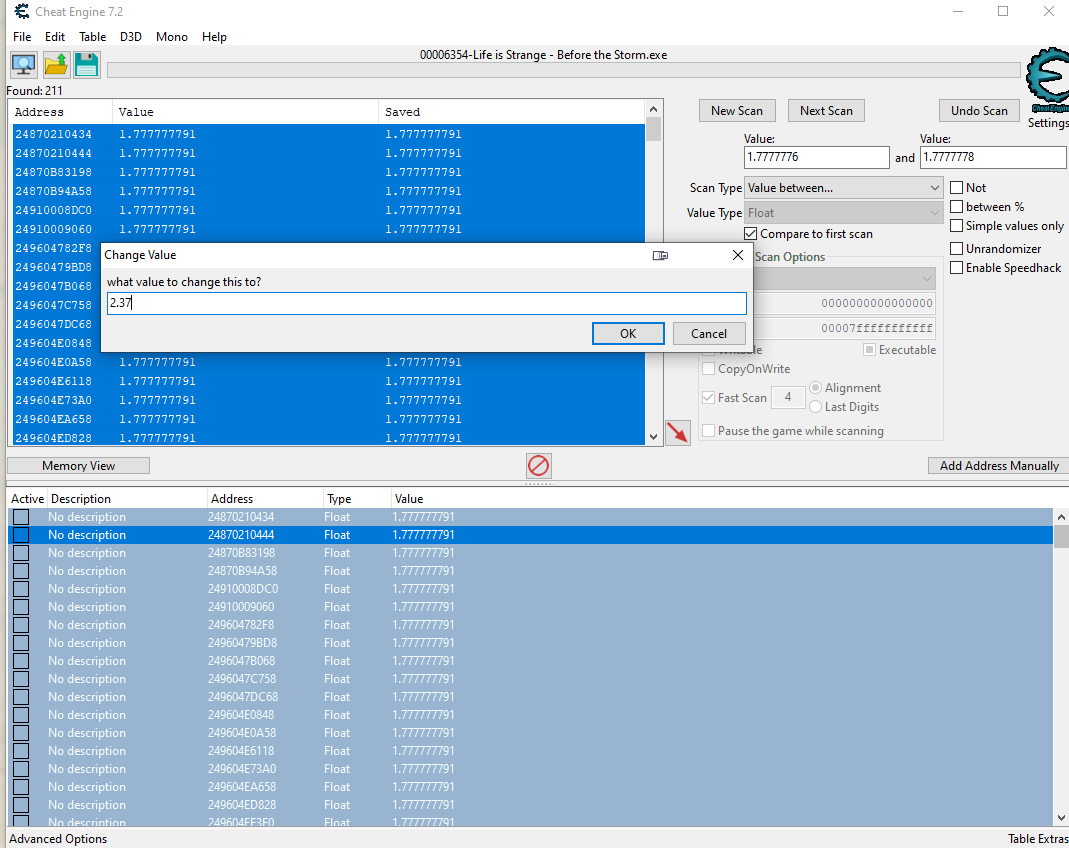Click the Saved column header
The width and height of the screenshot is (1069, 848).
(x=511, y=112)
